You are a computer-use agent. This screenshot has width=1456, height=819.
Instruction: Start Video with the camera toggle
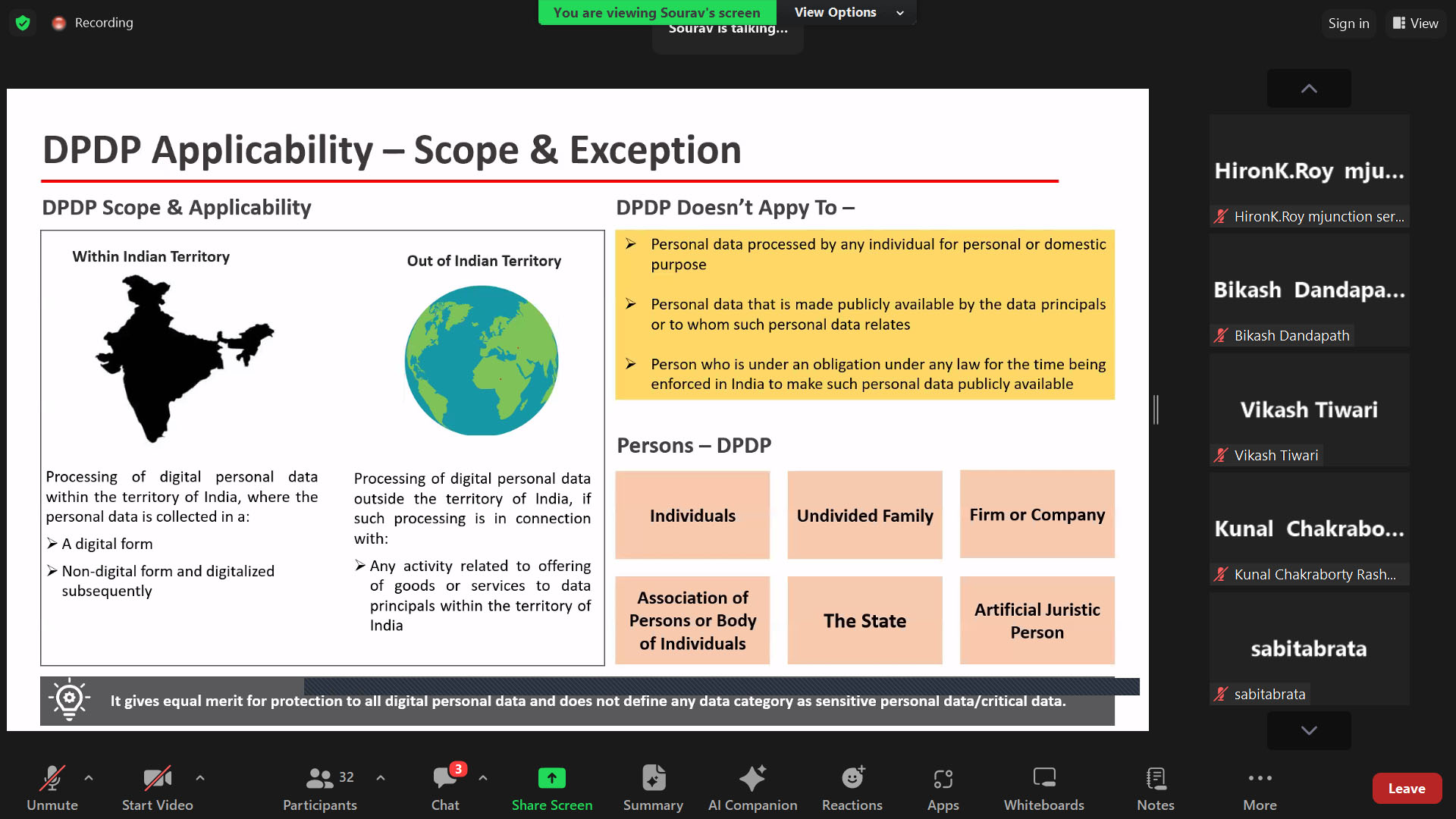pos(157,788)
